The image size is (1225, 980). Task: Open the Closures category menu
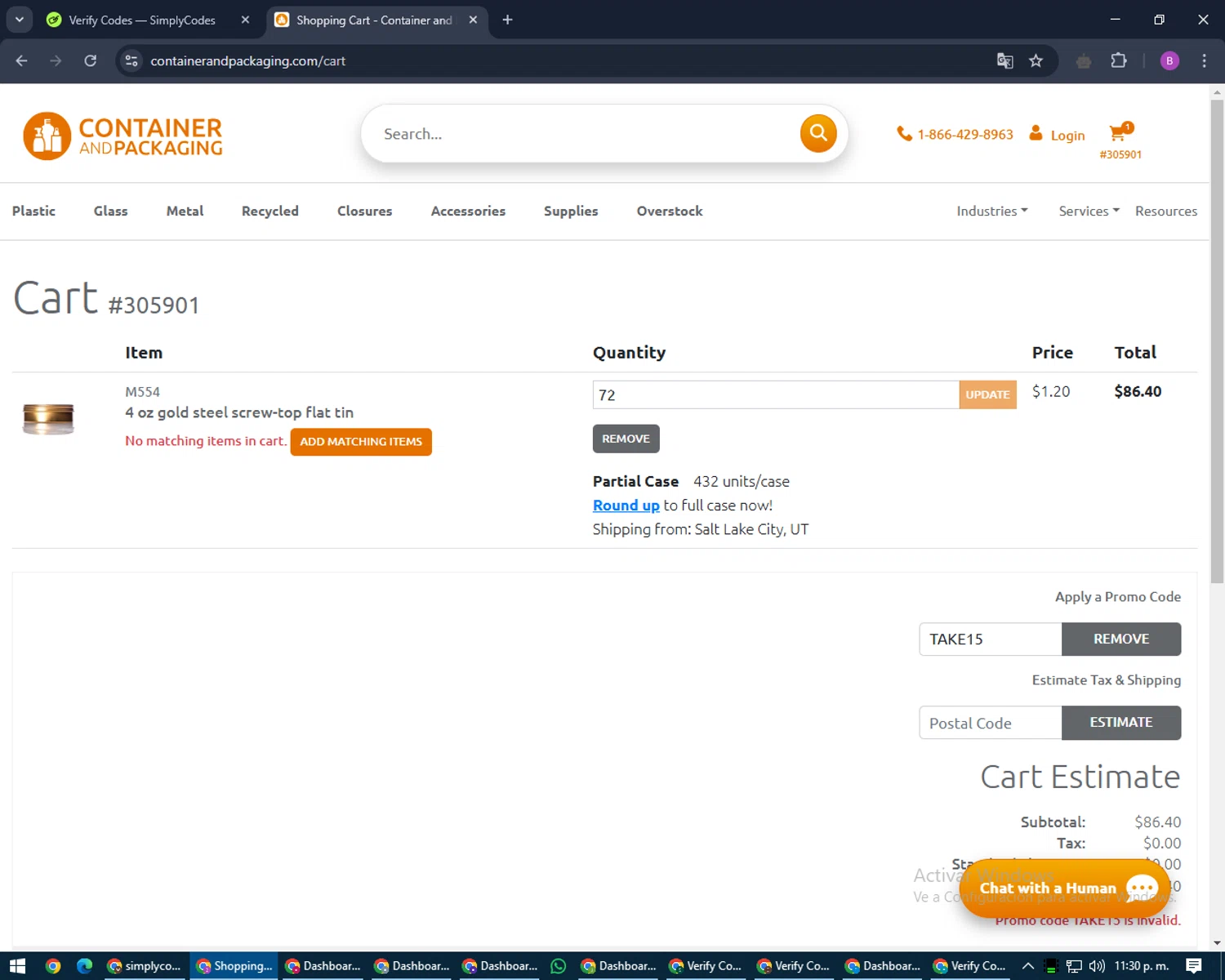[x=364, y=211]
